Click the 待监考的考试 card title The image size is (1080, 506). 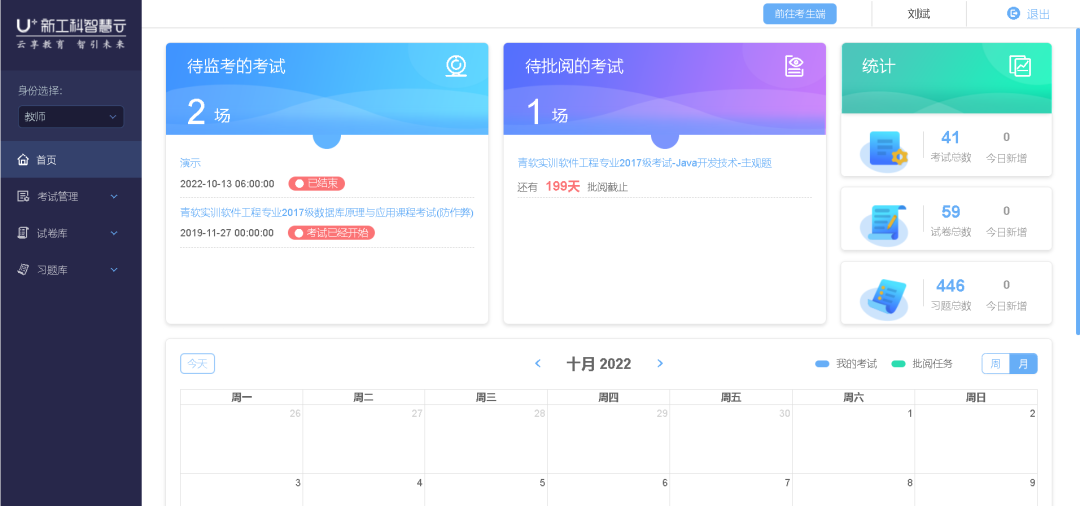(236, 66)
